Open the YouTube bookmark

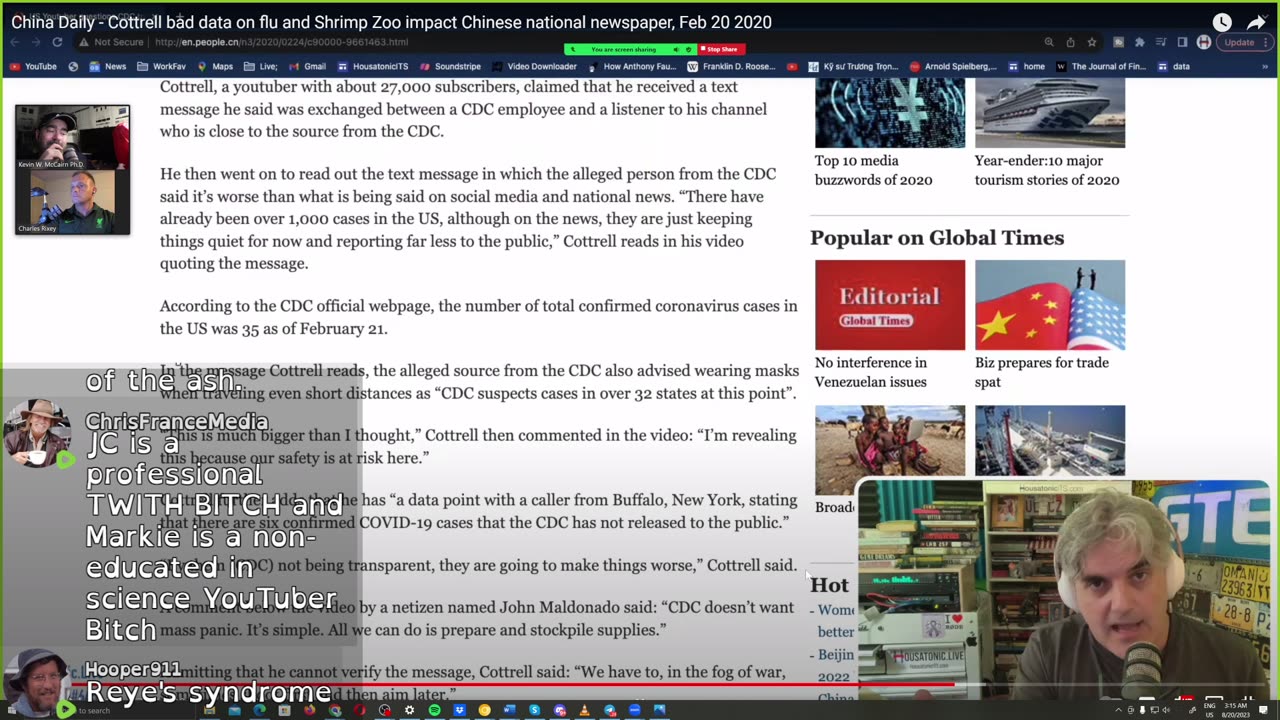pyautogui.click(x=33, y=67)
